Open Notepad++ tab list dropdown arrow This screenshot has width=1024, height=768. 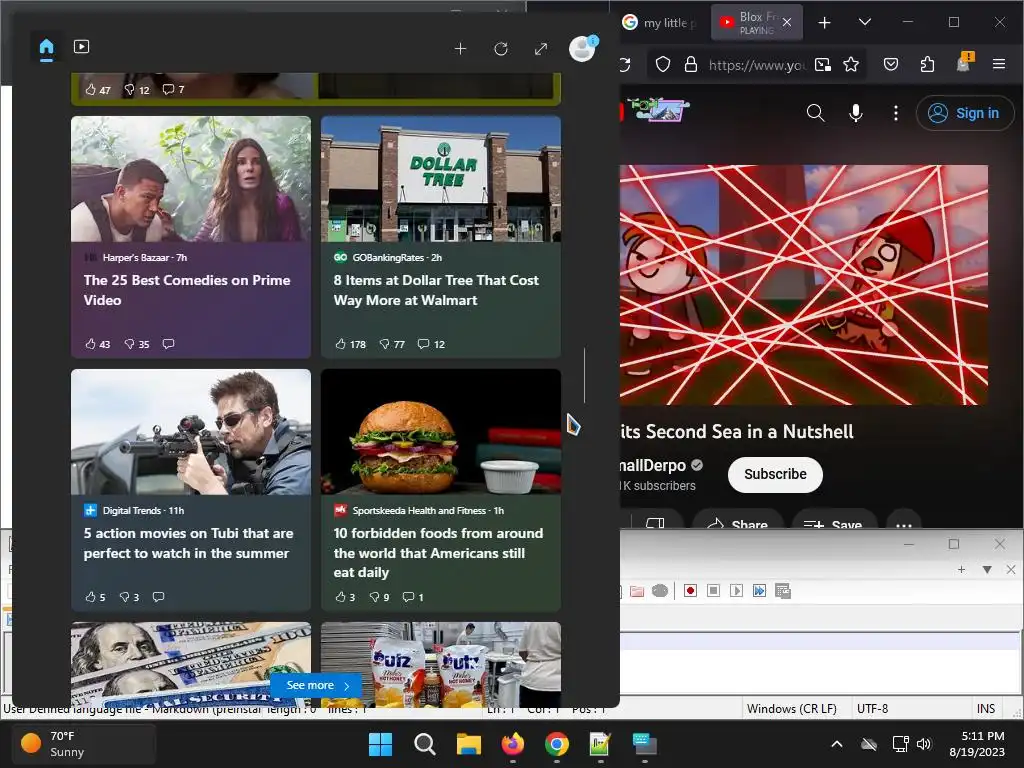(987, 569)
